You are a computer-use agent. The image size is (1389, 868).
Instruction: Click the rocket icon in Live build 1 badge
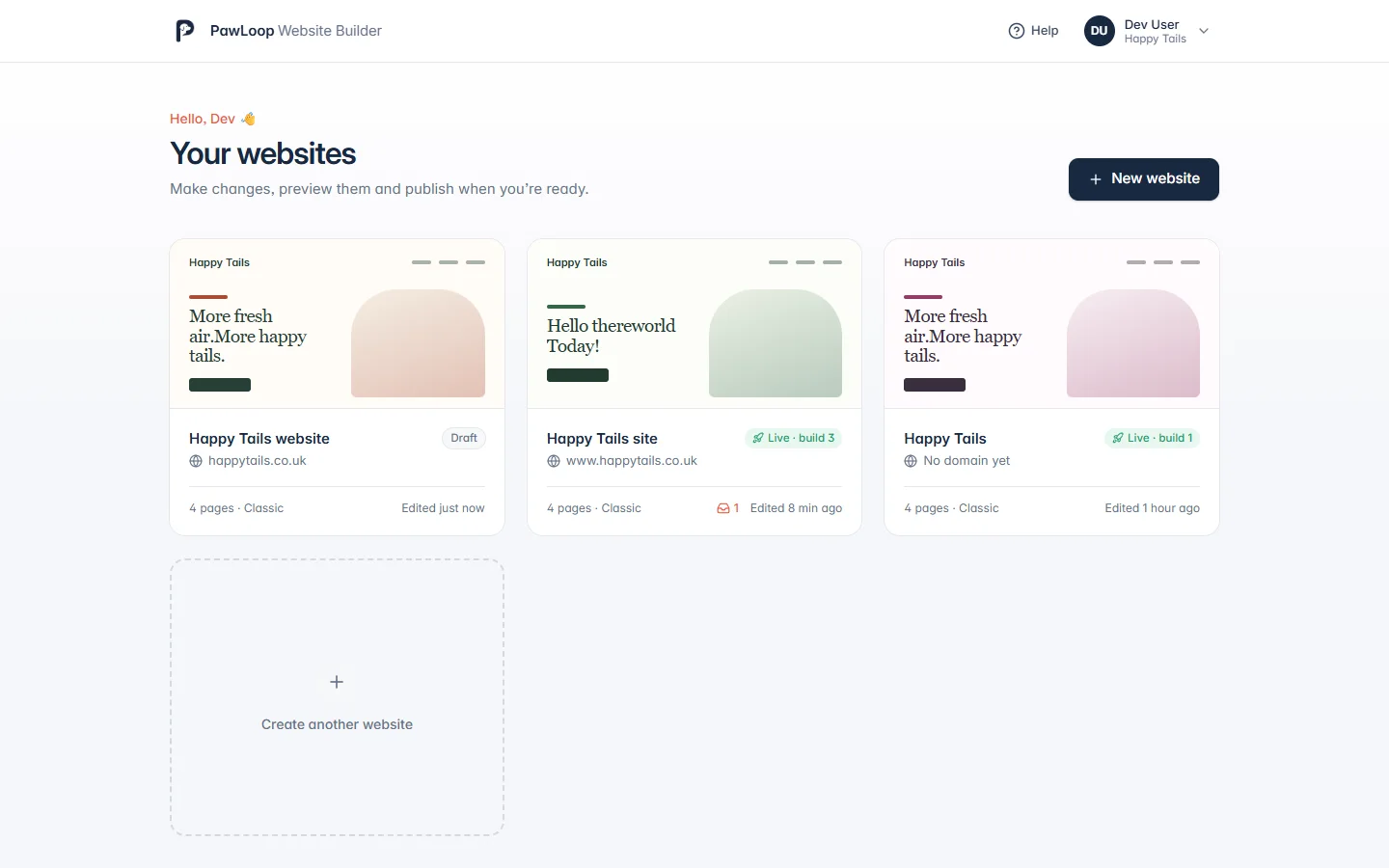click(1118, 438)
